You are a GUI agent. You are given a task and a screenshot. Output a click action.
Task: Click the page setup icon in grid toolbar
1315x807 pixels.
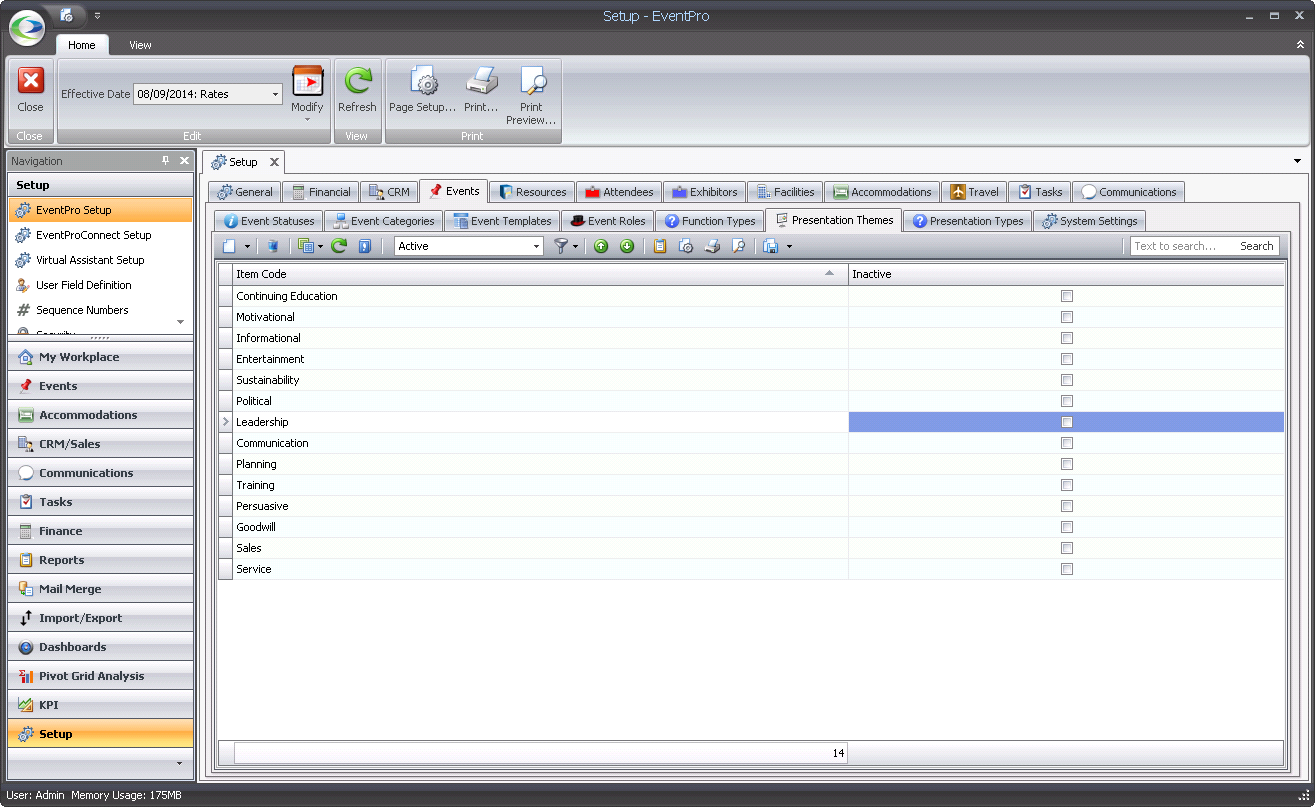pos(686,246)
